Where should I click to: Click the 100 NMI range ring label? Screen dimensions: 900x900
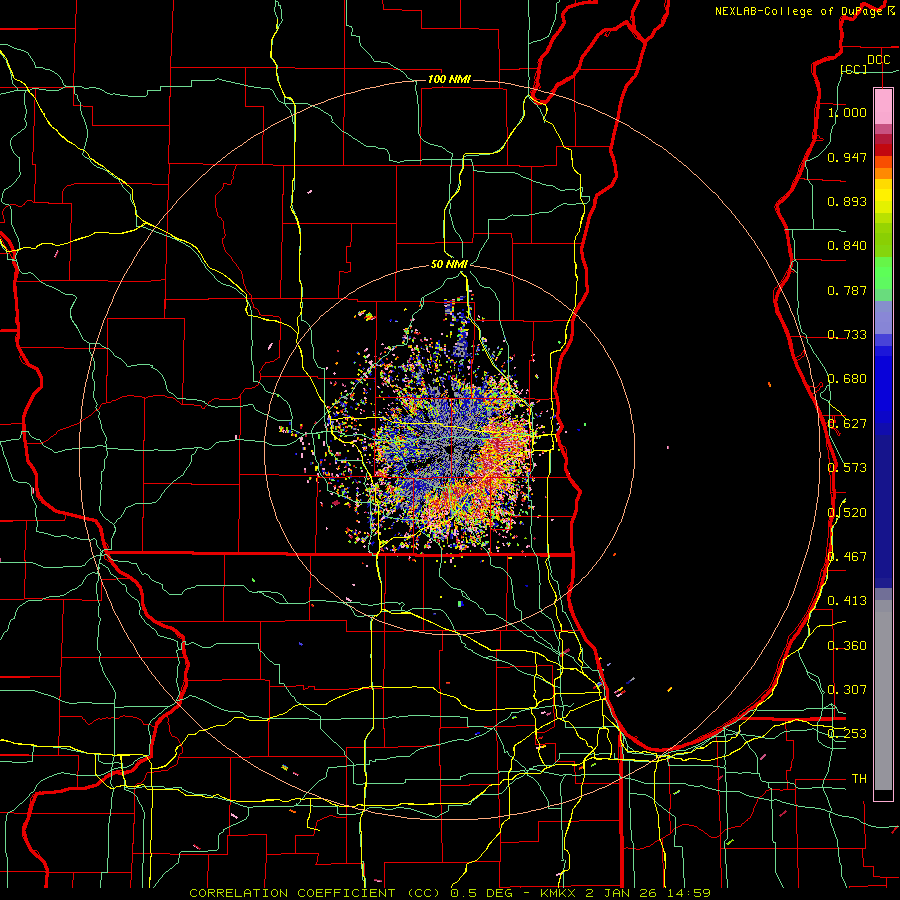coord(449,79)
